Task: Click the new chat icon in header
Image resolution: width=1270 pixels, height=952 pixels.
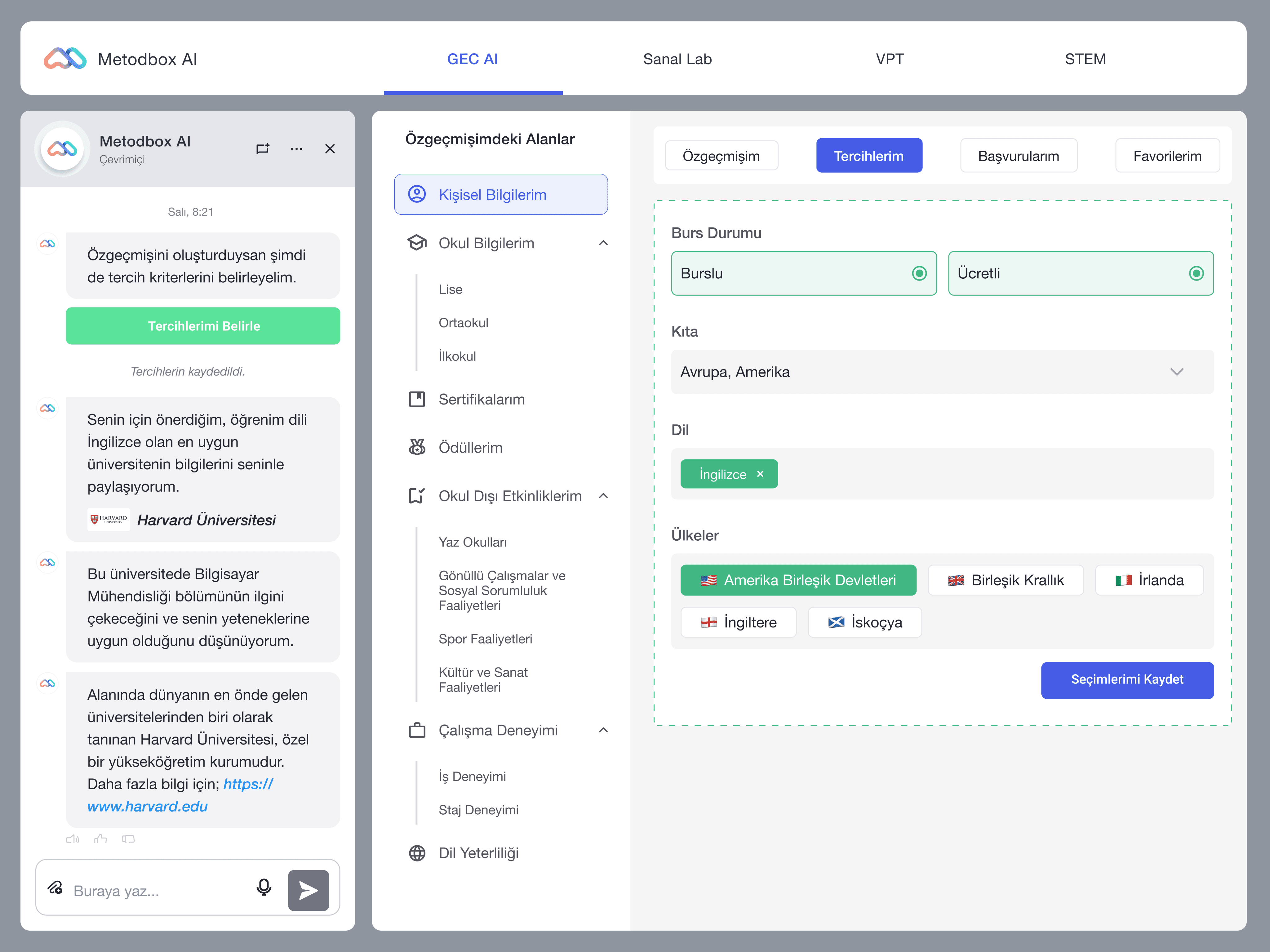Action: click(x=262, y=149)
